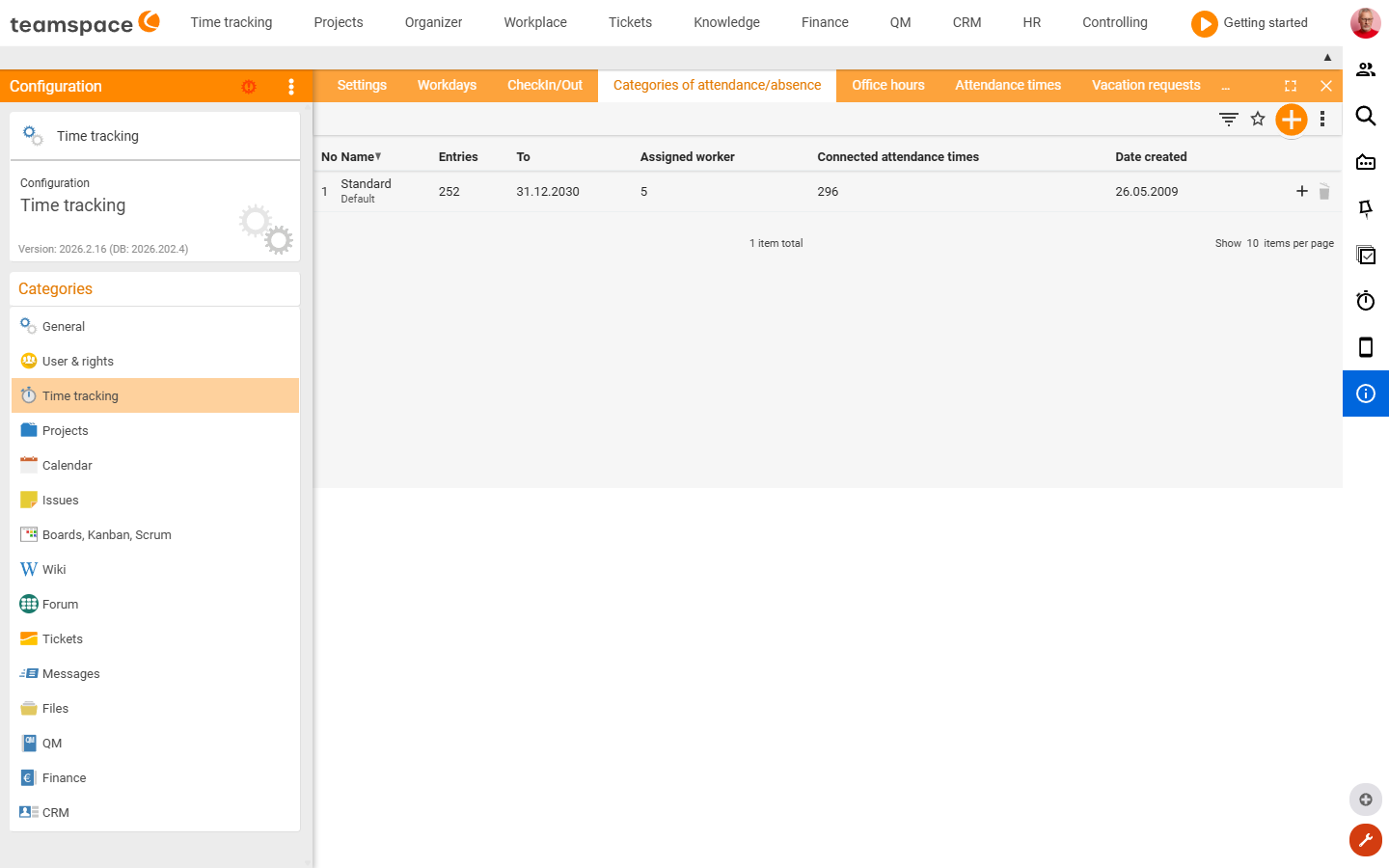Open the briefcase icon in right sidebar

[x=1366, y=162]
